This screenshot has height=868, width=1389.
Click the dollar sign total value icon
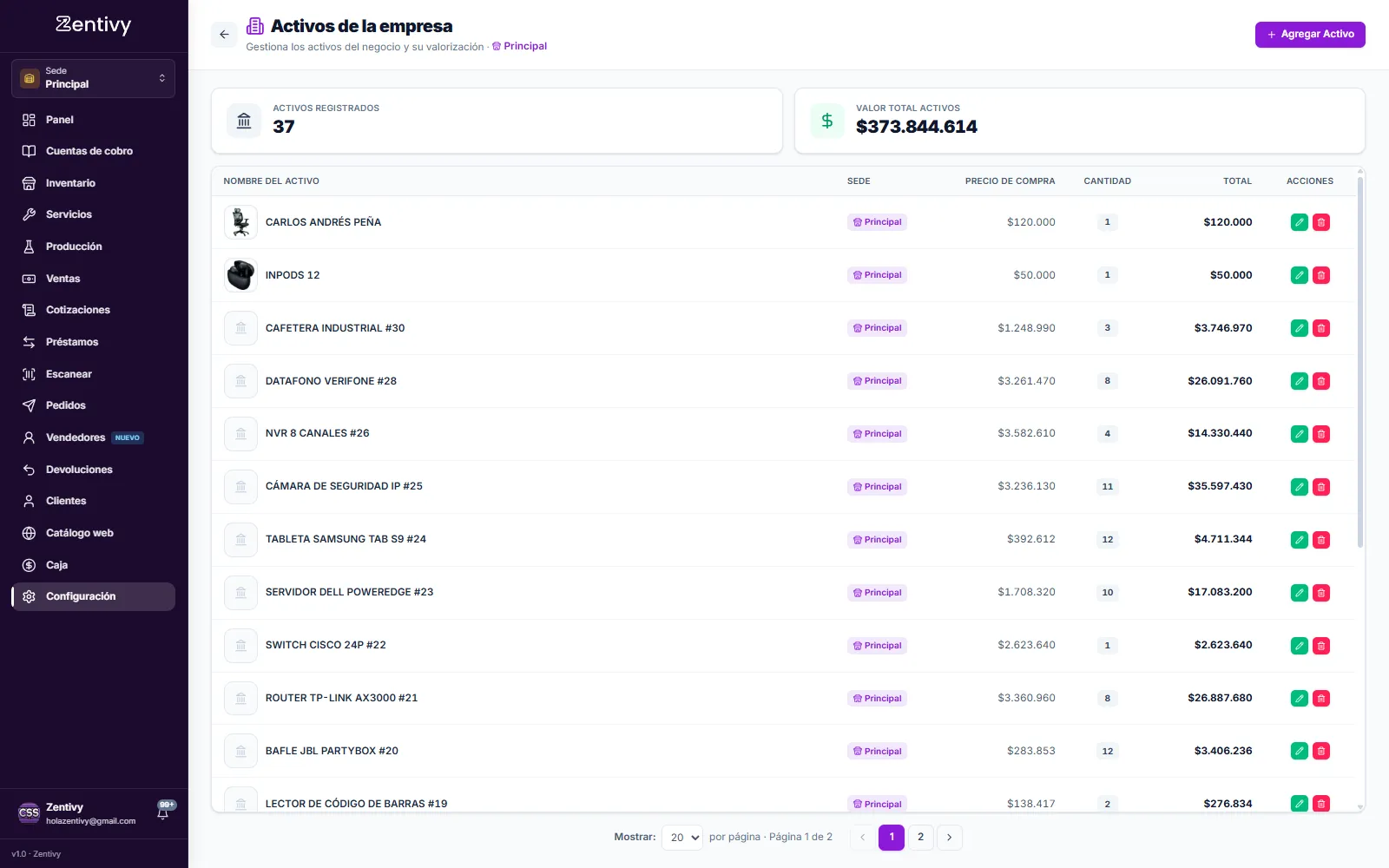tap(827, 121)
